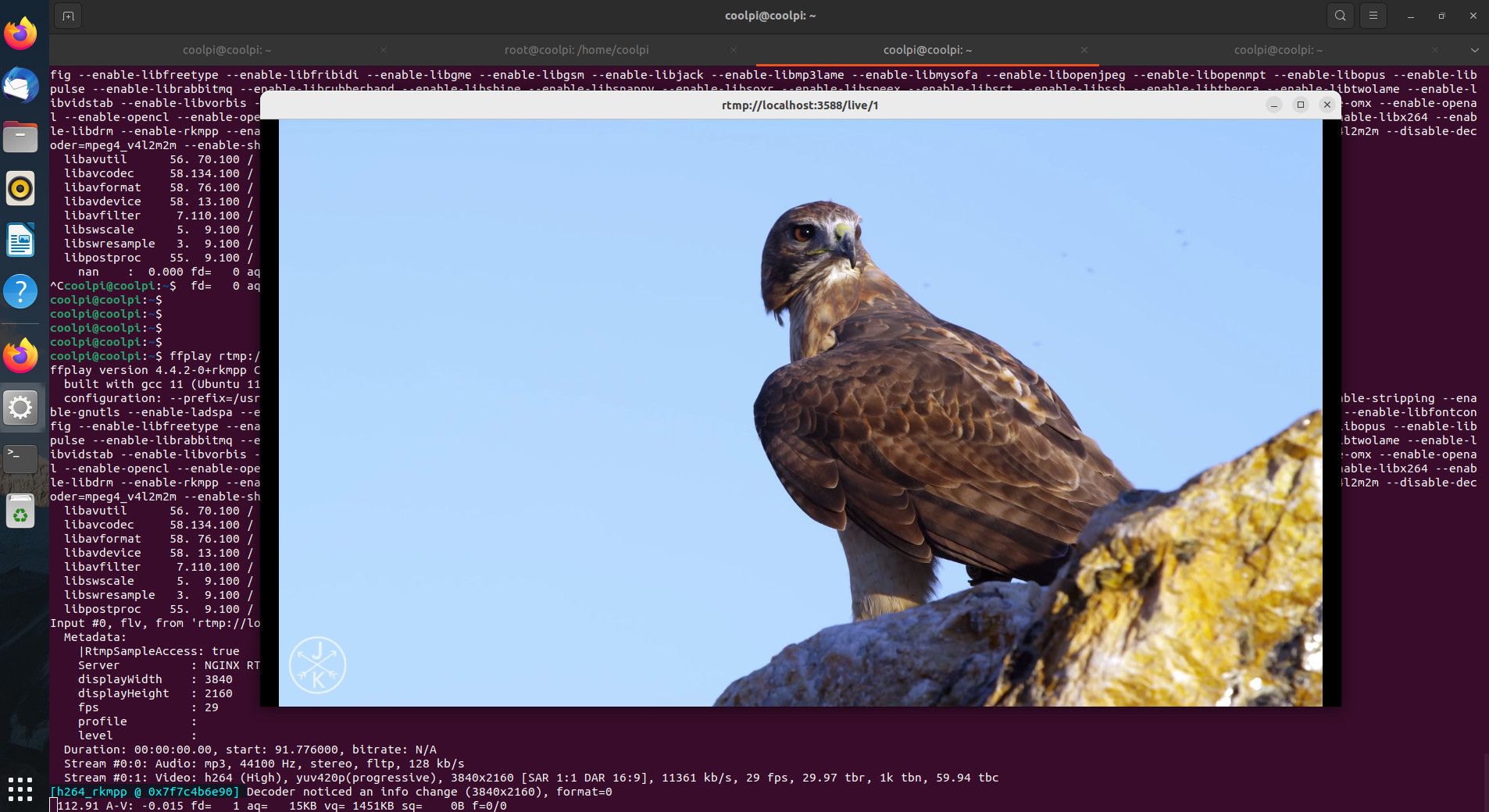The width and height of the screenshot is (1489, 812).
Task: Open LibreOffice Writer from the dock
Action: click(20, 240)
